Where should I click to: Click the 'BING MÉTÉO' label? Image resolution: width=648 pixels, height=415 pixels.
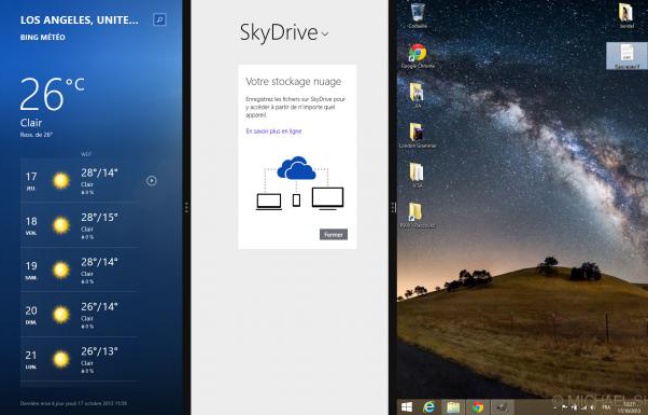pyautogui.click(x=43, y=37)
